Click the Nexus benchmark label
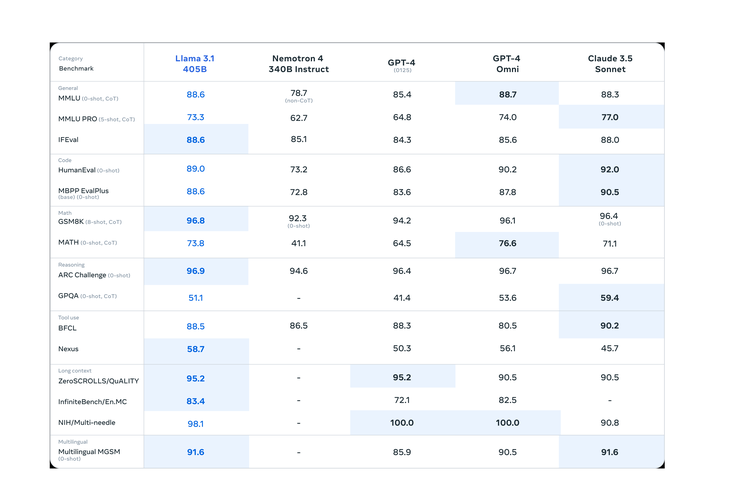The image size is (750, 500). 69,349
